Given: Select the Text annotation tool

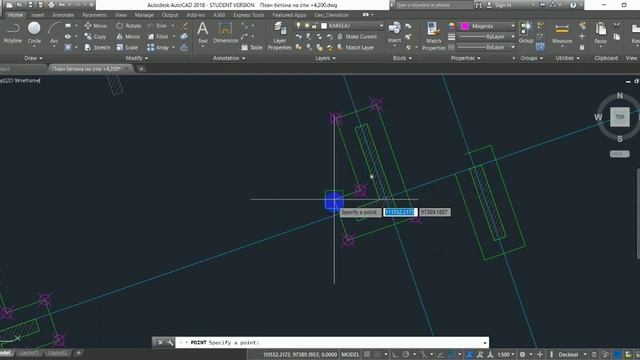Looking at the screenshot, I should click(x=202, y=33).
